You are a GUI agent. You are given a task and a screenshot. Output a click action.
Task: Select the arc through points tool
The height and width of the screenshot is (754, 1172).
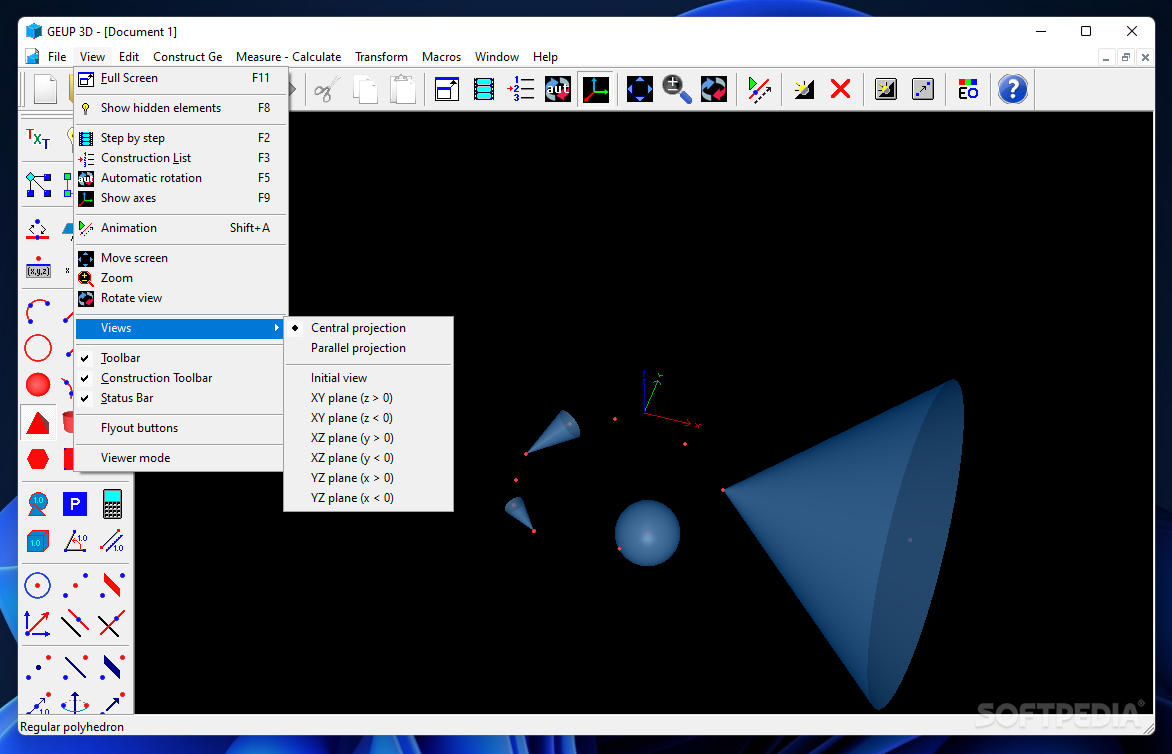point(38,312)
